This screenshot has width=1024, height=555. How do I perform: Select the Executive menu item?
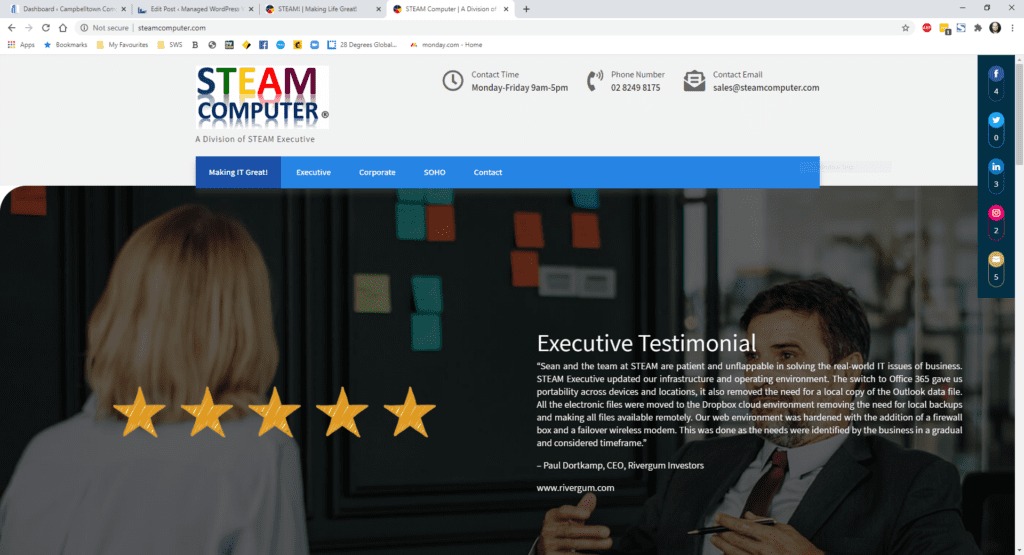click(313, 172)
